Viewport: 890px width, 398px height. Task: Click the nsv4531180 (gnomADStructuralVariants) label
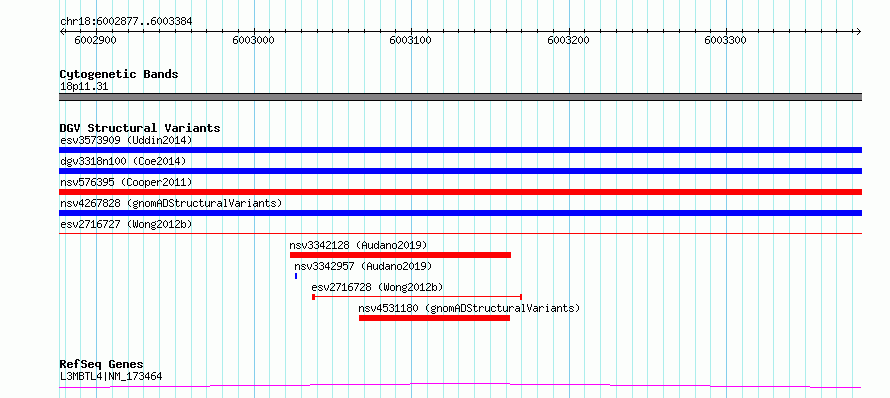pos(469,308)
